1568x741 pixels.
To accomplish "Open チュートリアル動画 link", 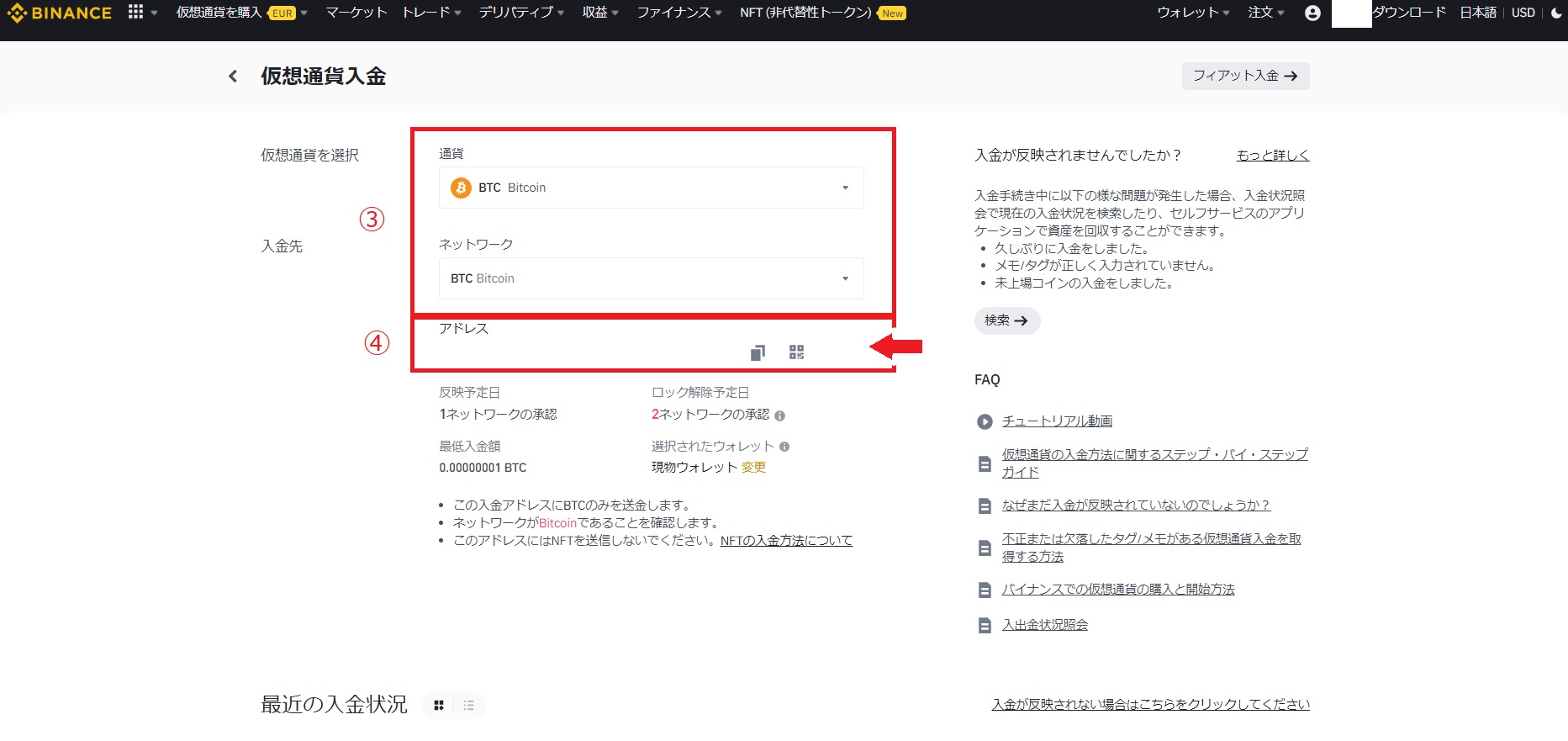I will pyautogui.click(x=1057, y=421).
